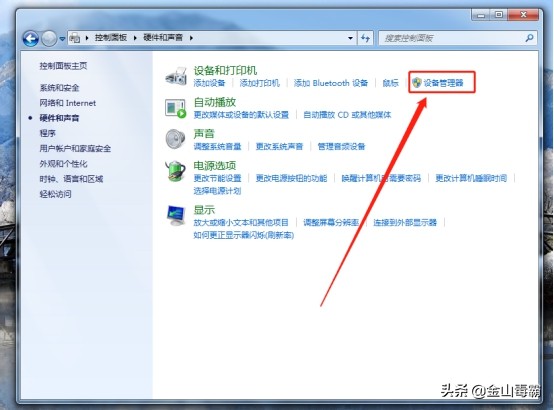Open 外观和个性化 in the sidebar
Viewport: 554px width, 410px height.
coord(63,163)
